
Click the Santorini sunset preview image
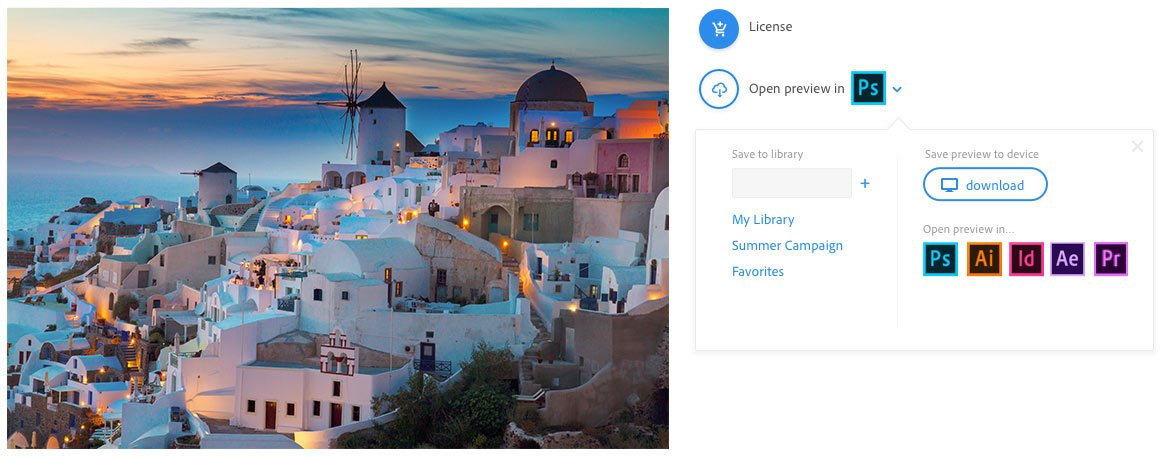(338, 229)
